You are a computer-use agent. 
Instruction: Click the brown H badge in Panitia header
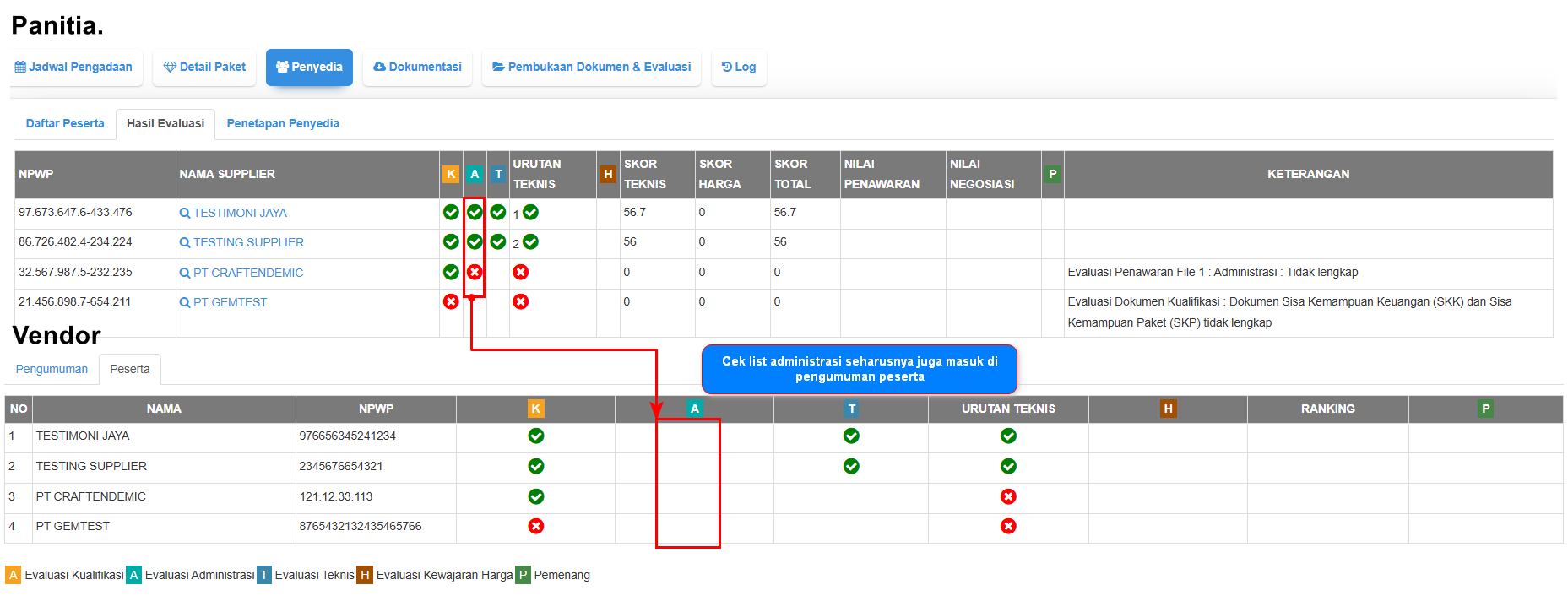607,174
